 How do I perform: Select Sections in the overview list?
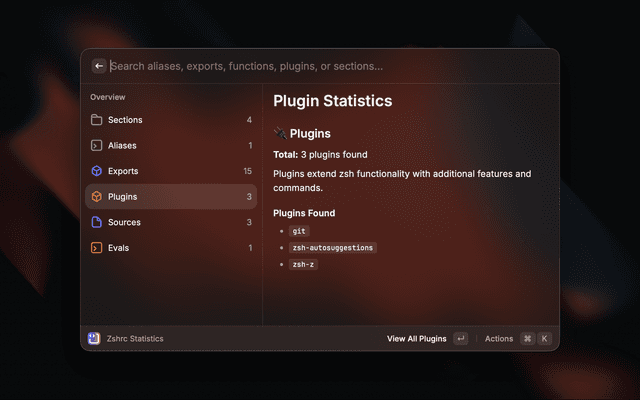(x=170, y=120)
